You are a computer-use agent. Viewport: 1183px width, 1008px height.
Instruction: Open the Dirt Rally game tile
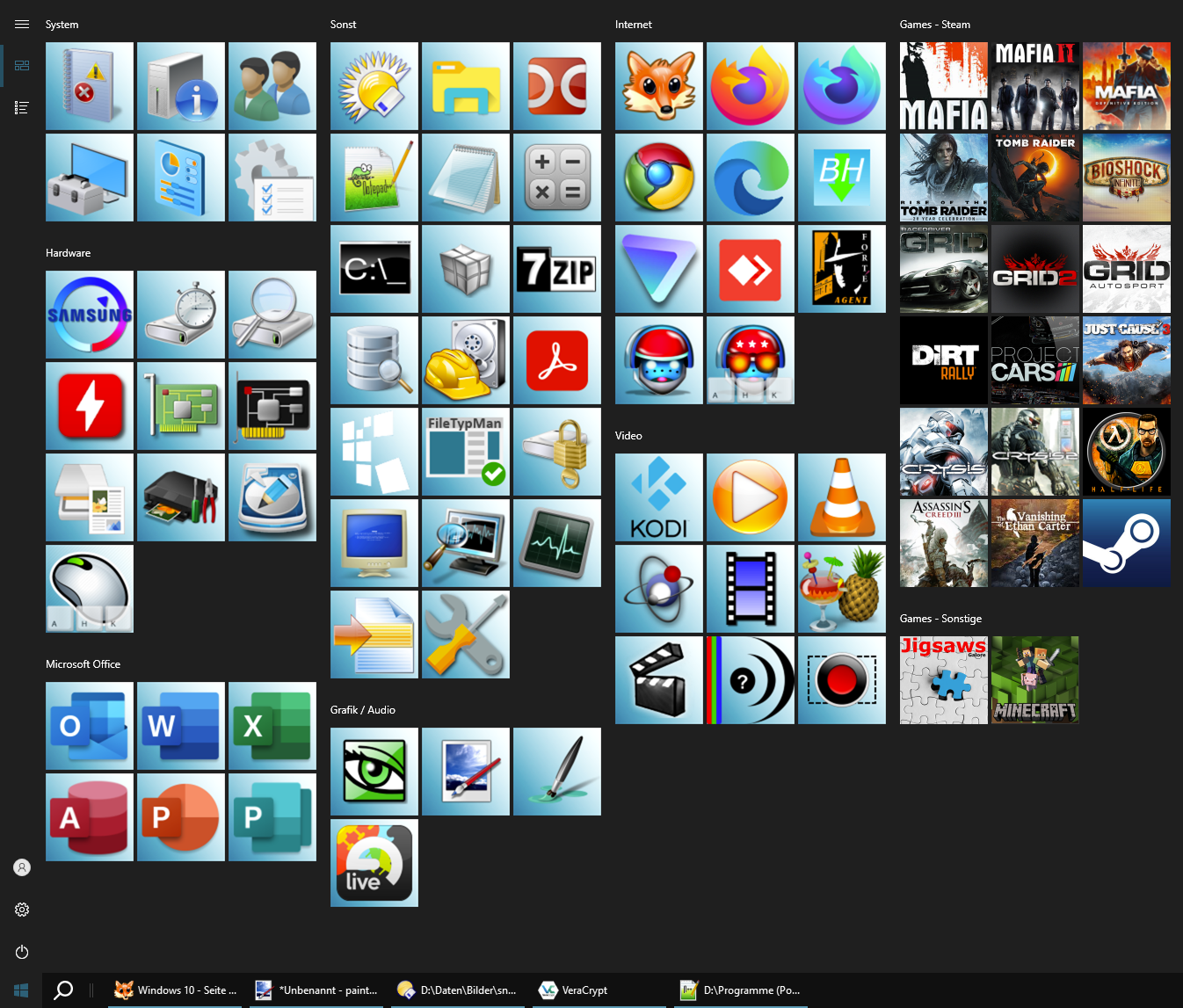[944, 360]
